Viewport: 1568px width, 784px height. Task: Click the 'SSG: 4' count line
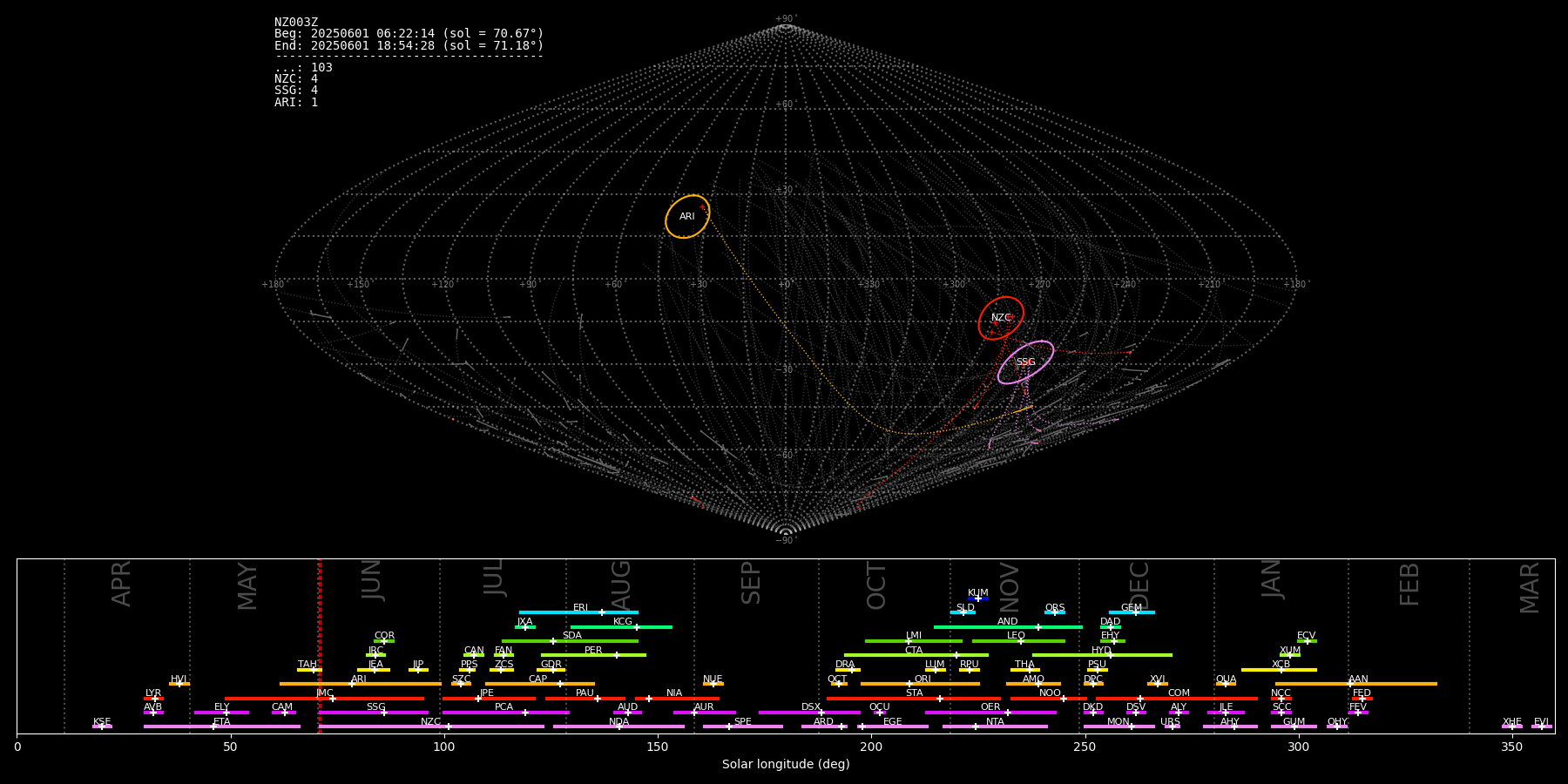296,91
